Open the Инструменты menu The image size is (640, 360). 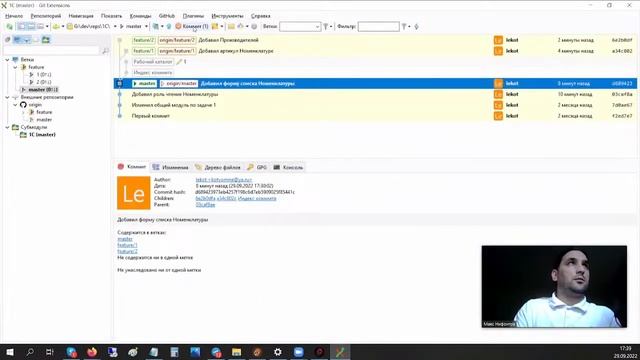tap(227, 16)
